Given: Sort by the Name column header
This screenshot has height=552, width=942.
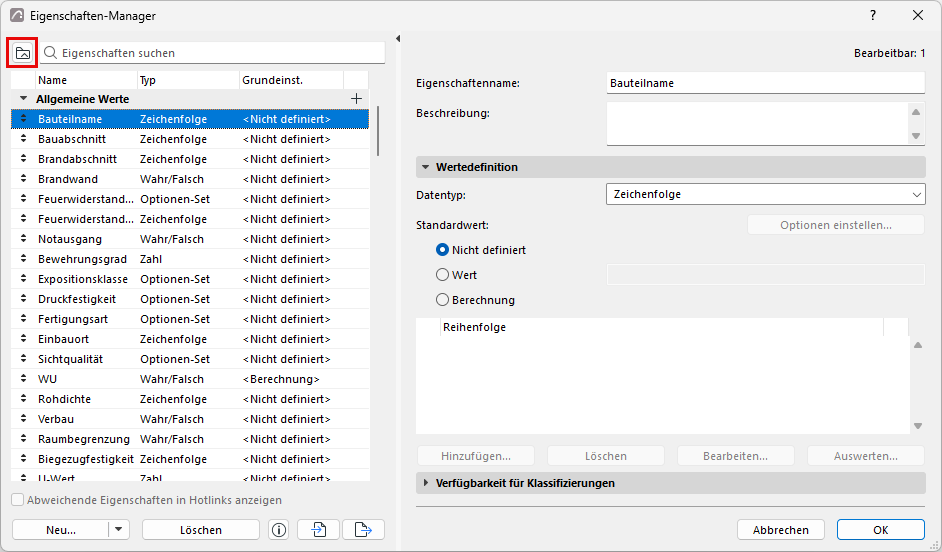Looking at the screenshot, I should [87, 80].
